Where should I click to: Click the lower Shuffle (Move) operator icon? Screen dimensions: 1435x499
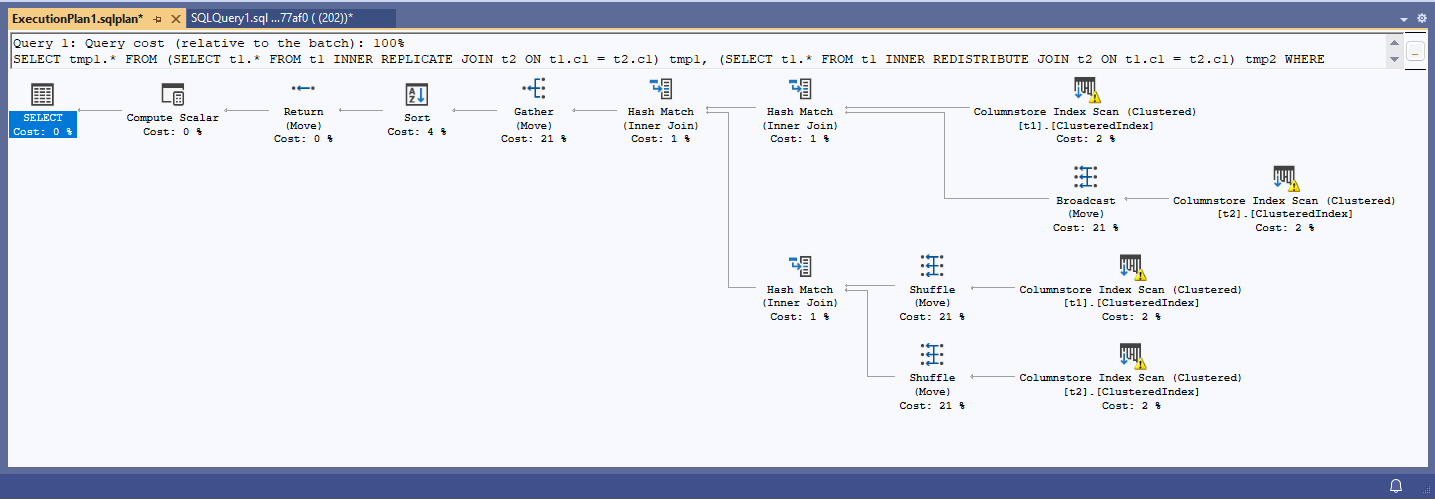[x=931, y=354]
